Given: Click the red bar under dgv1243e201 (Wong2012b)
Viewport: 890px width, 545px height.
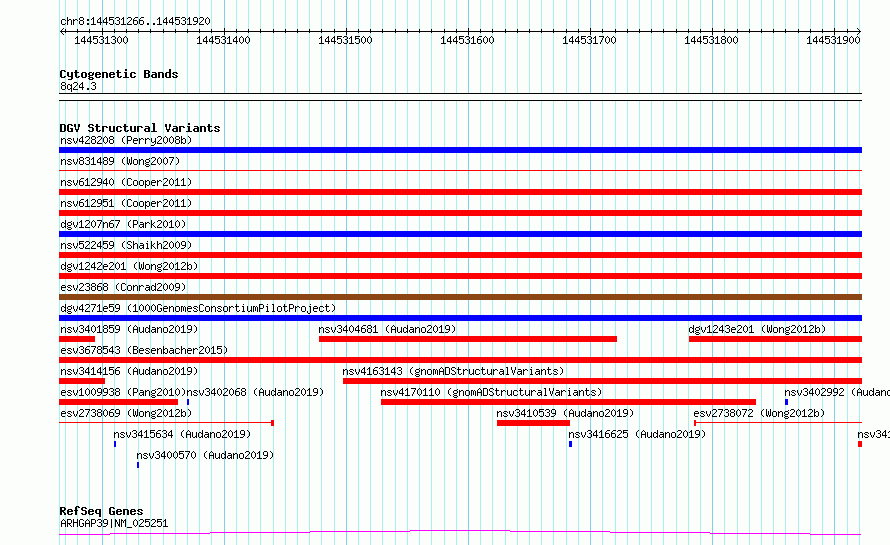Looking at the screenshot, I should pos(775,339).
